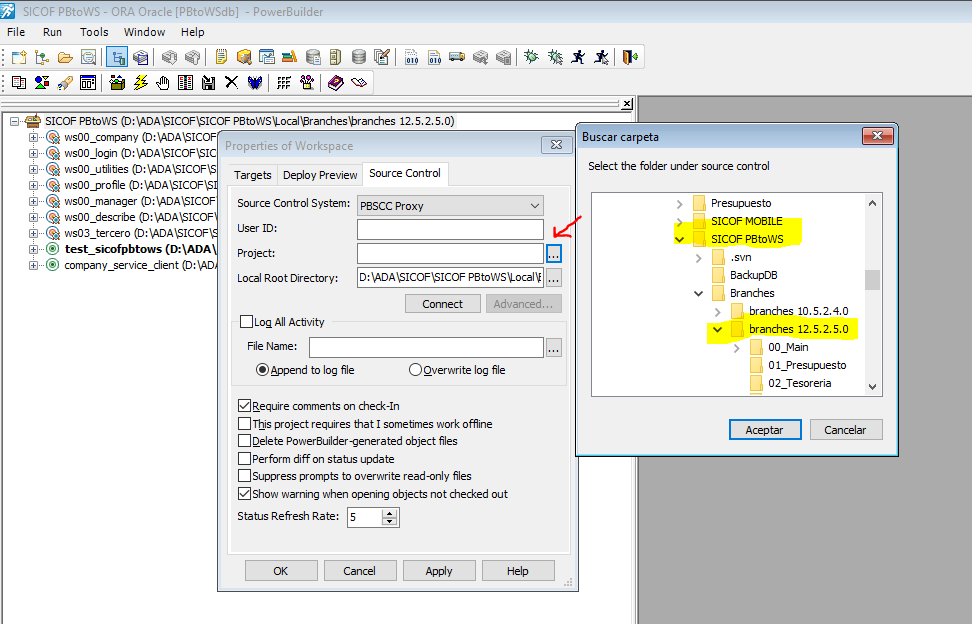Click the floppy disk save icon
The width and height of the screenshot is (972, 624).
pyautogui.click(x=208, y=83)
